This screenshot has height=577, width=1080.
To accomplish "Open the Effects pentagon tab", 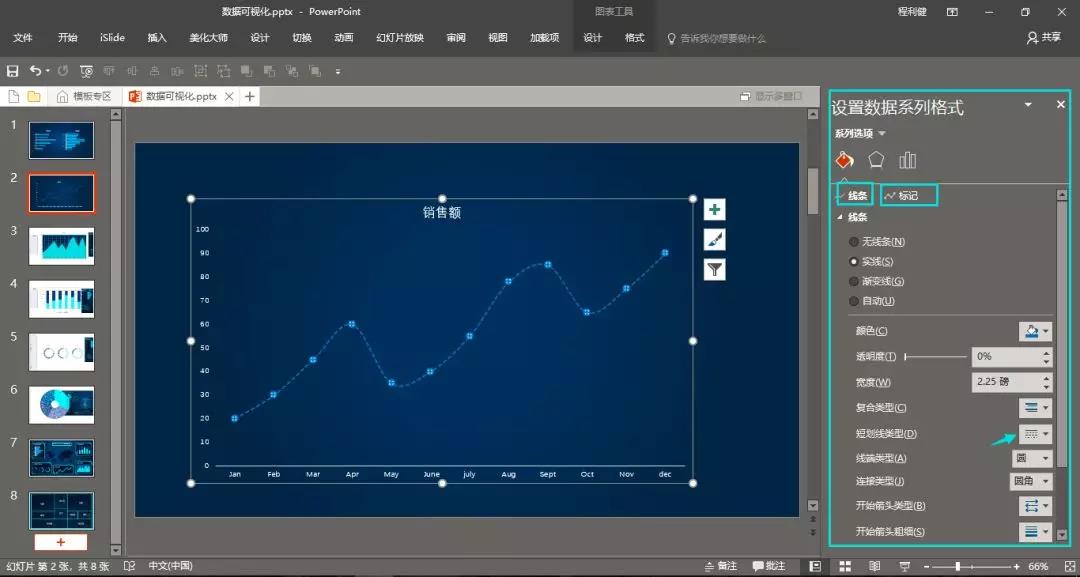I will [875, 160].
